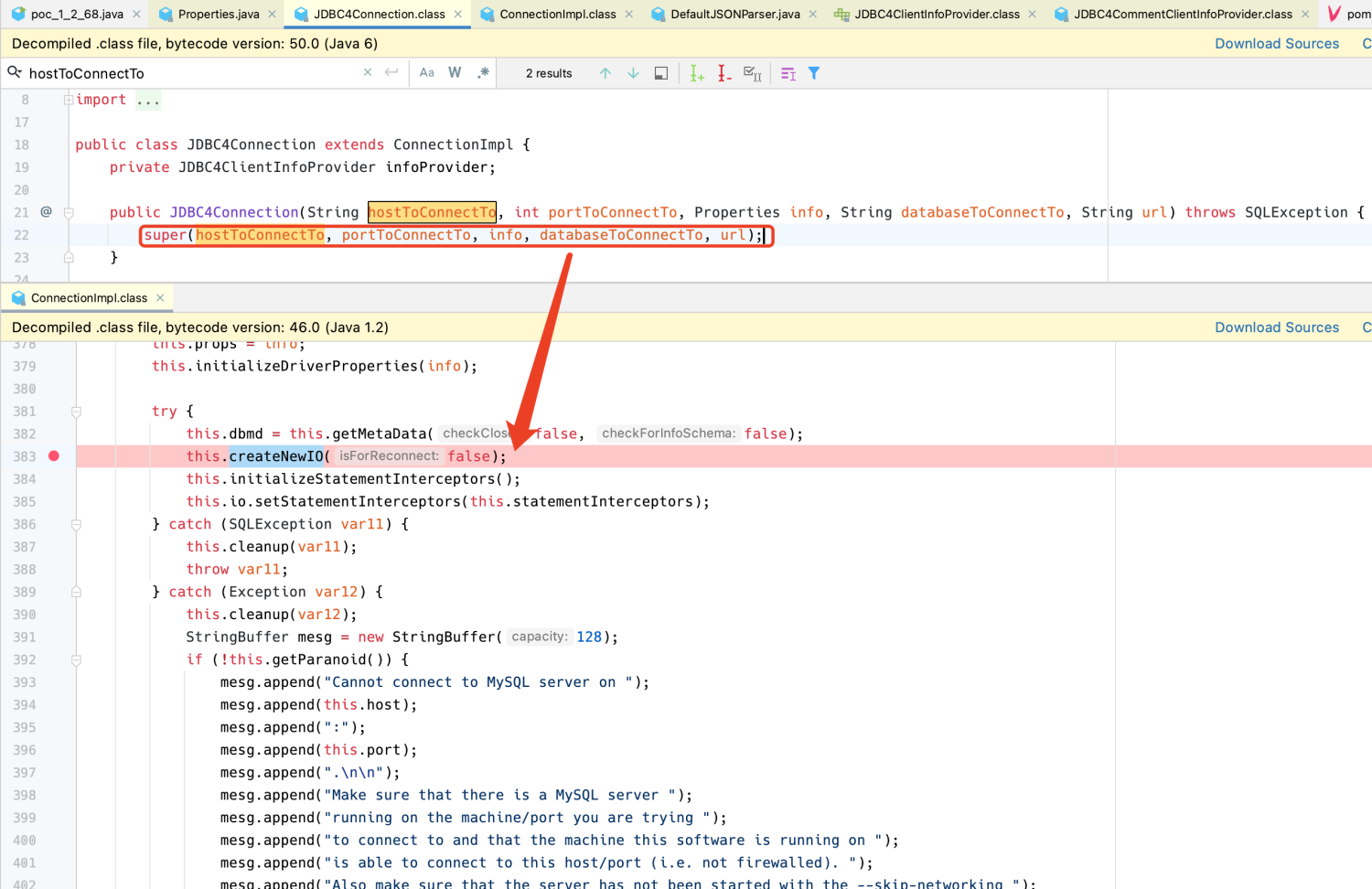Image resolution: width=1372 pixels, height=889 pixels.
Task: Collapse the Exception catch block at line 389
Action: [x=77, y=592]
